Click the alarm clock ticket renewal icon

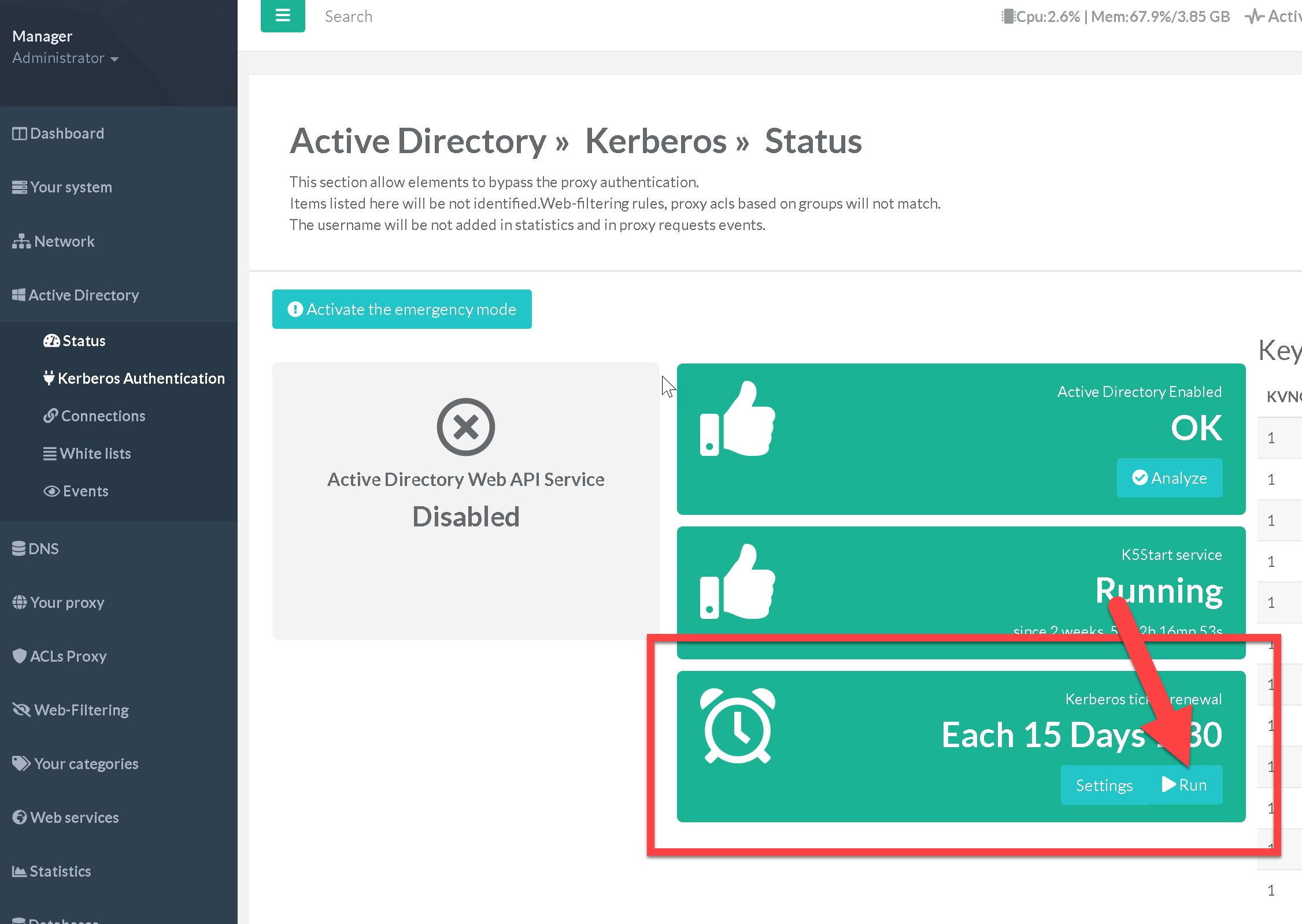[737, 726]
